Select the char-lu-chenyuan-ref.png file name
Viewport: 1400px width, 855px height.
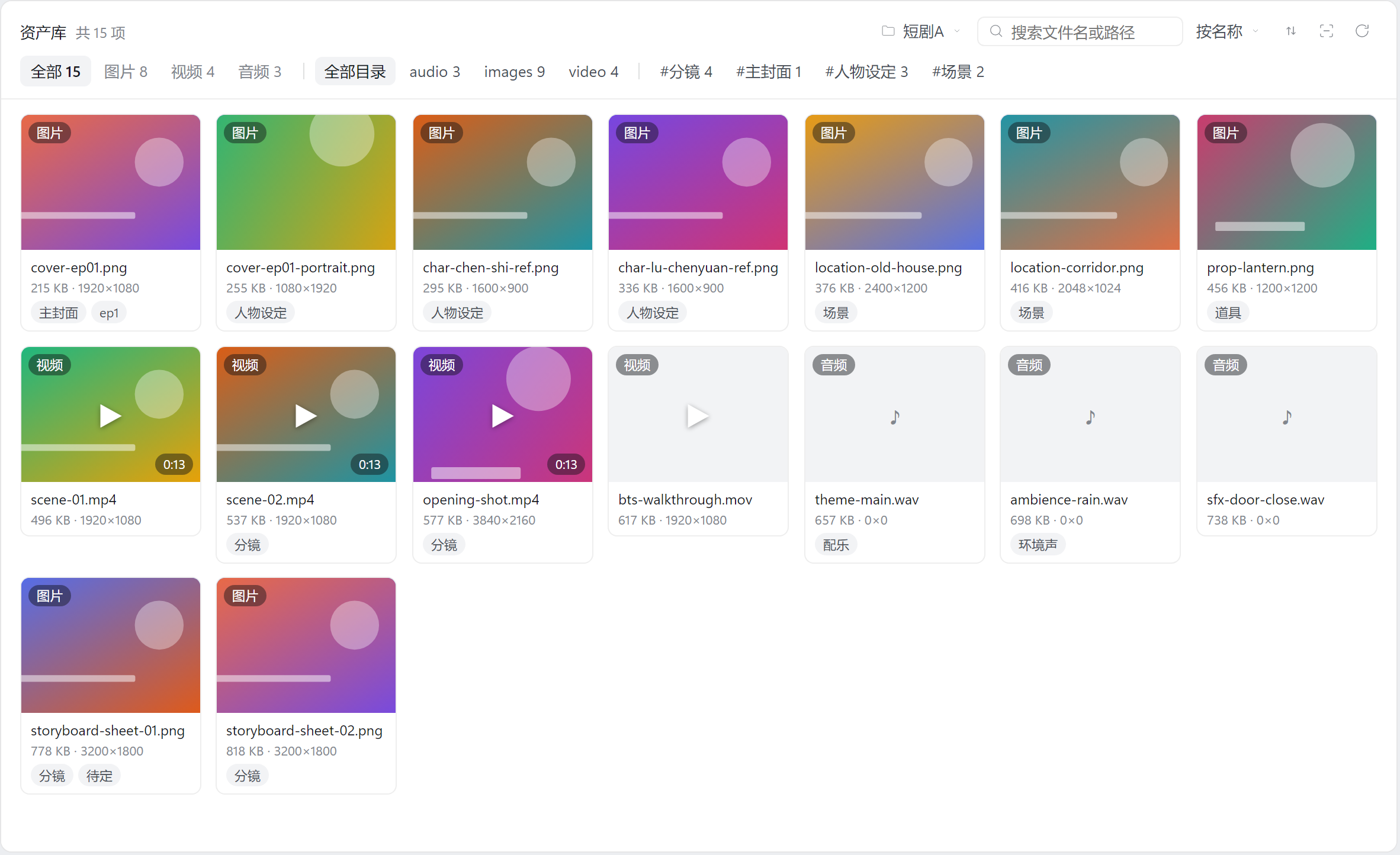coord(698,268)
